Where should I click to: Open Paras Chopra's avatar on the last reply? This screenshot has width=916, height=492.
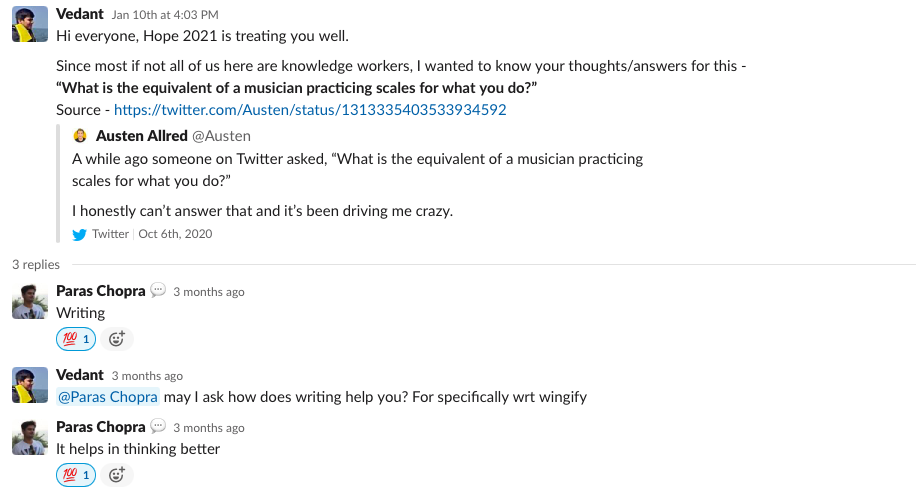pyautogui.click(x=30, y=437)
